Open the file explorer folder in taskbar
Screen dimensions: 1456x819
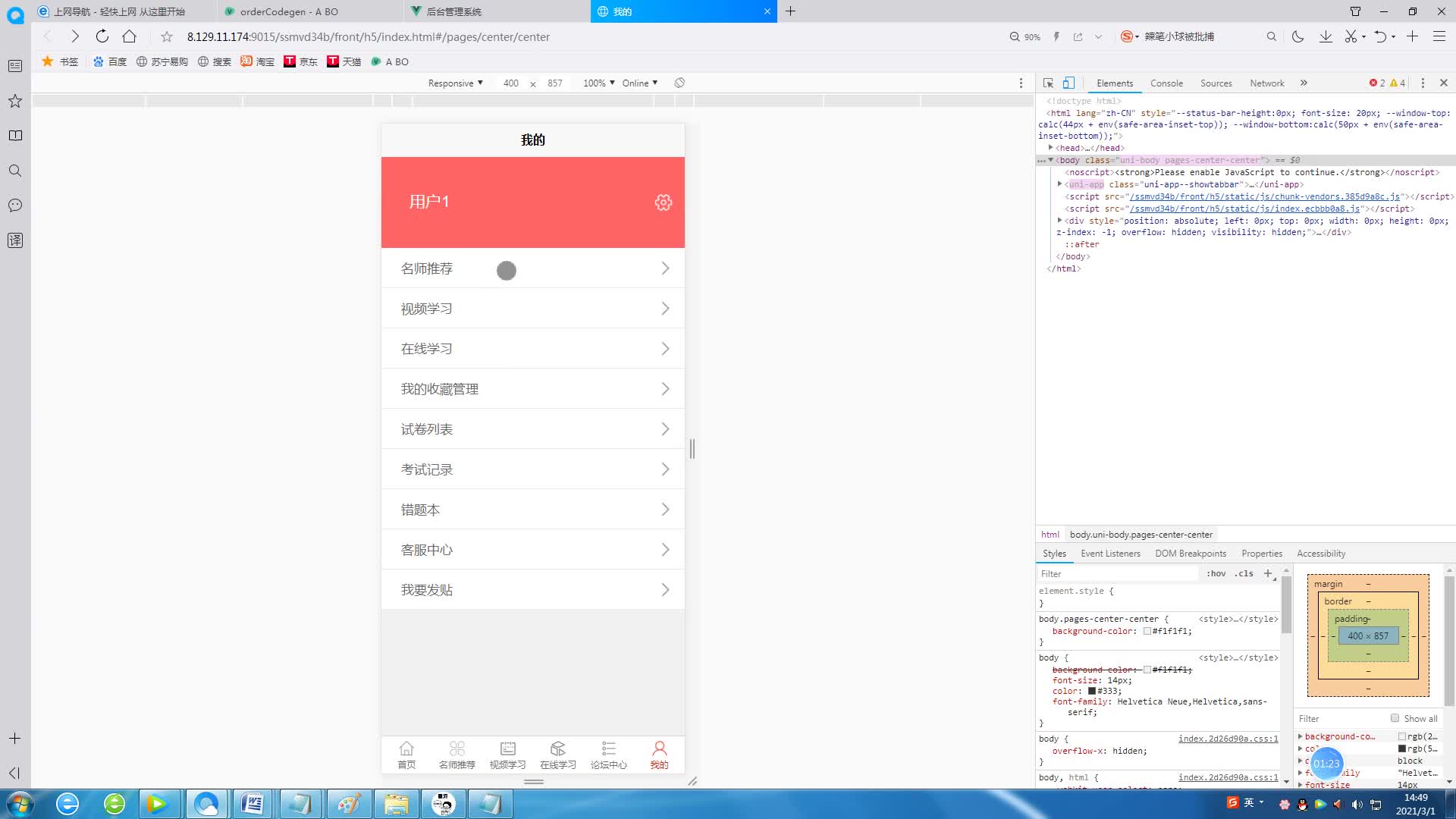(x=396, y=804)
